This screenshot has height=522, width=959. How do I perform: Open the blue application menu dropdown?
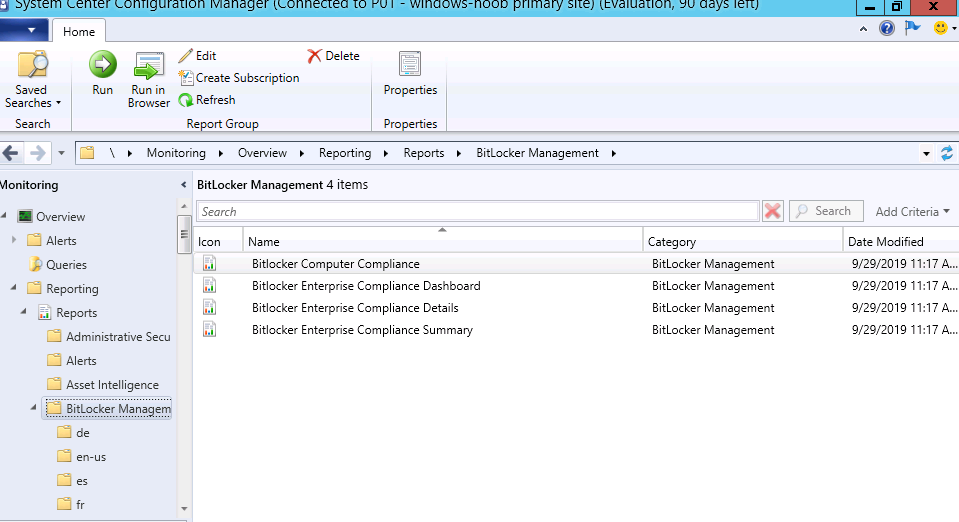(24, 30)
